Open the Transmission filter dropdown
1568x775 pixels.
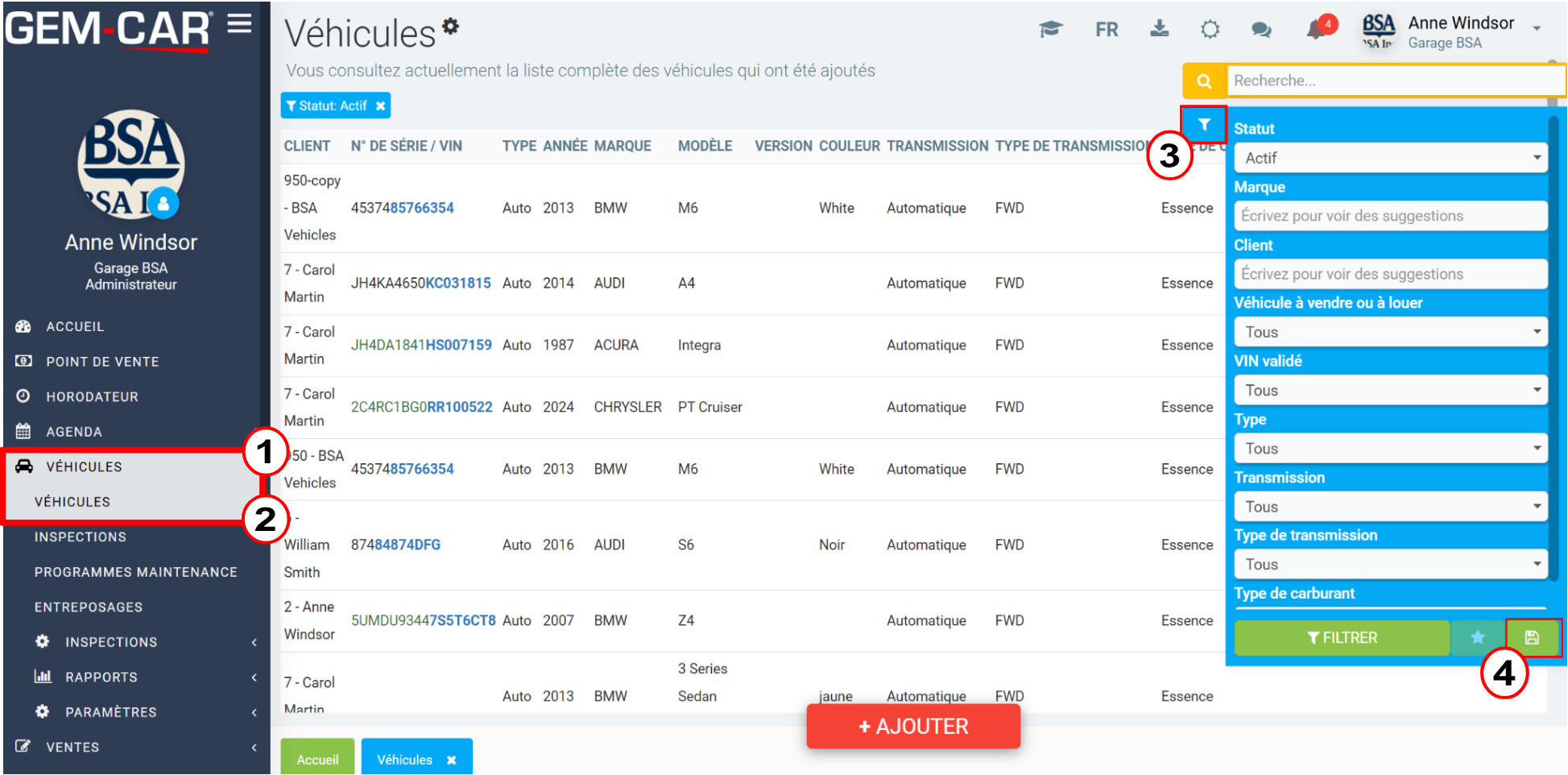(1390, 507)
